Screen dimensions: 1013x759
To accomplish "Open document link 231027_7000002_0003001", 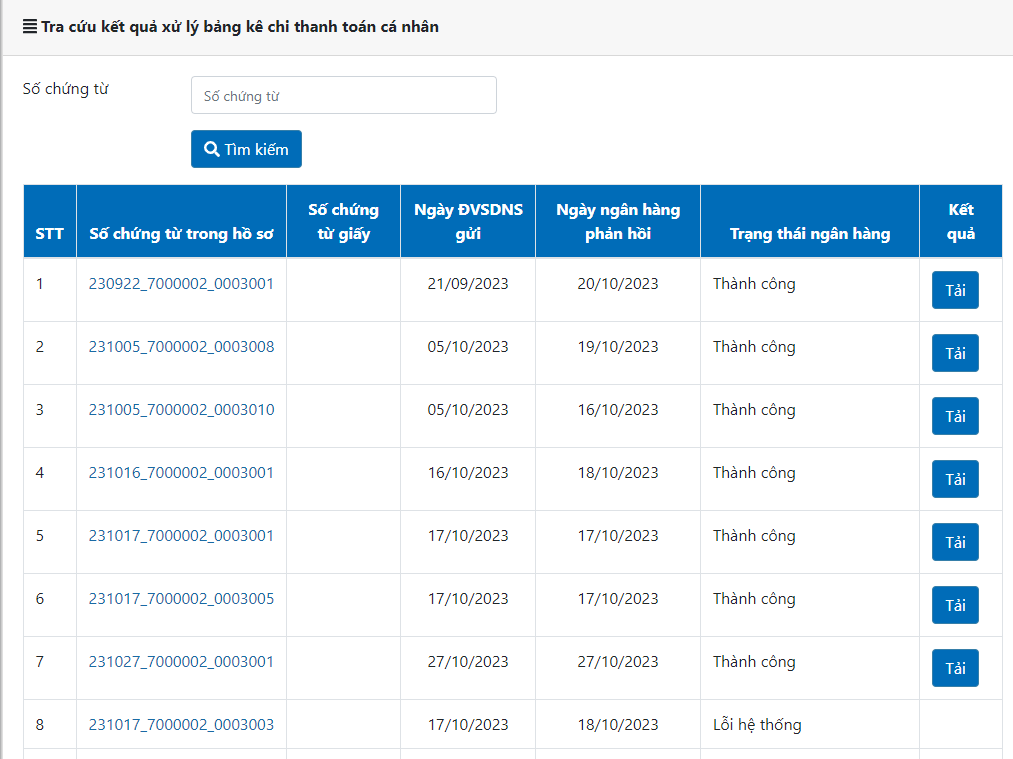I will click(181, 661).
